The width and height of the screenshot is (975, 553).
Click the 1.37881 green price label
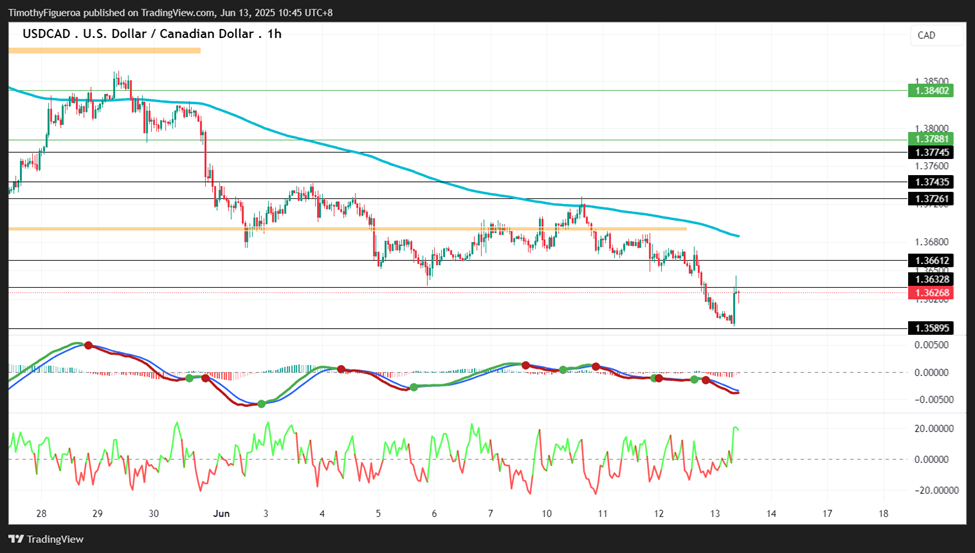click(930, 139)
